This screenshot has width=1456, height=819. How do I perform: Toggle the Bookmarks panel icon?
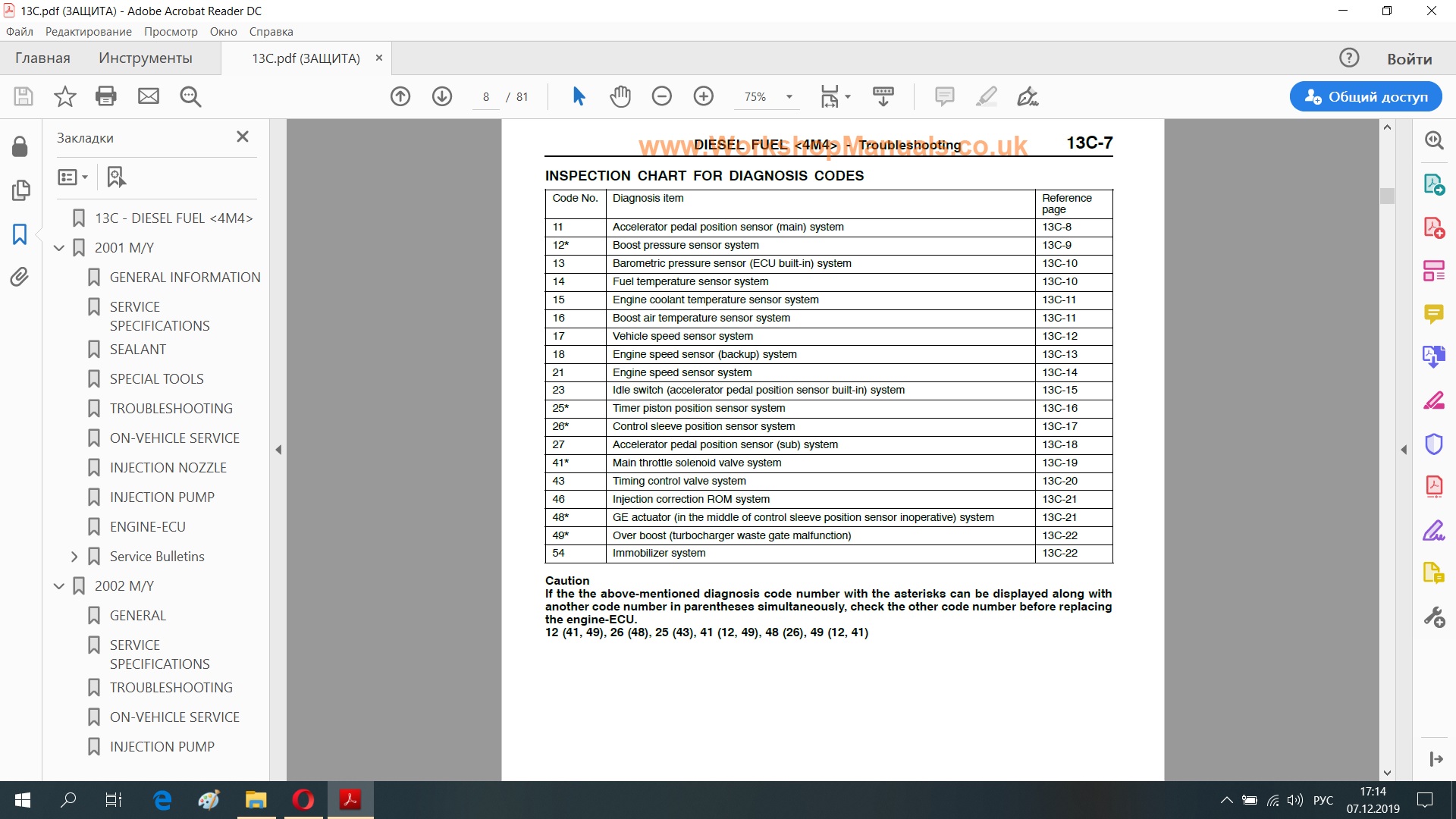20,234
